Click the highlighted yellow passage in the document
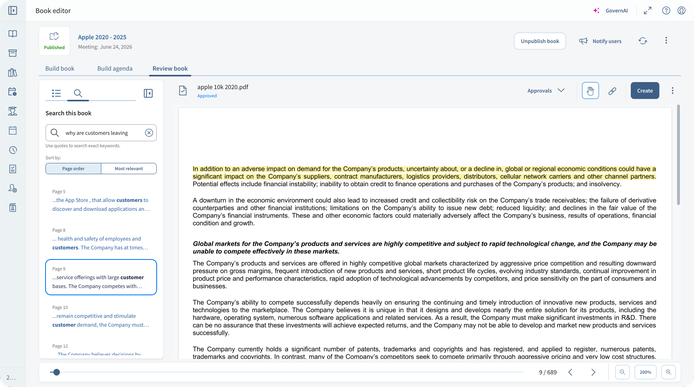This screenshot has width=694, height=387. click(424, 173)
